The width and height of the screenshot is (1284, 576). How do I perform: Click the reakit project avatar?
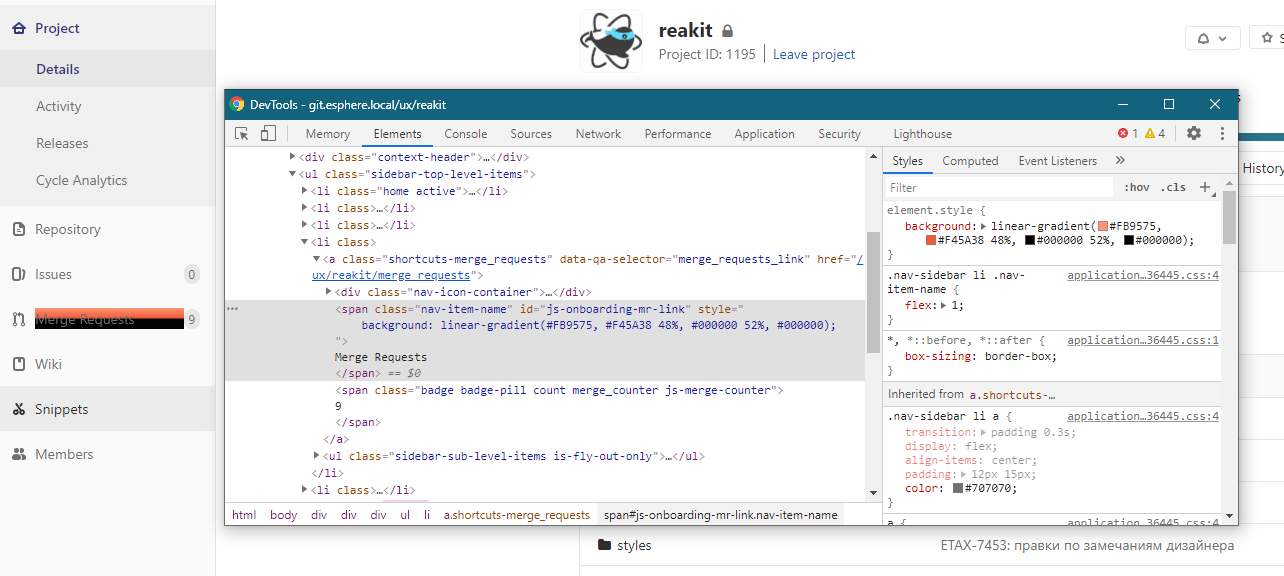(610, 42)
